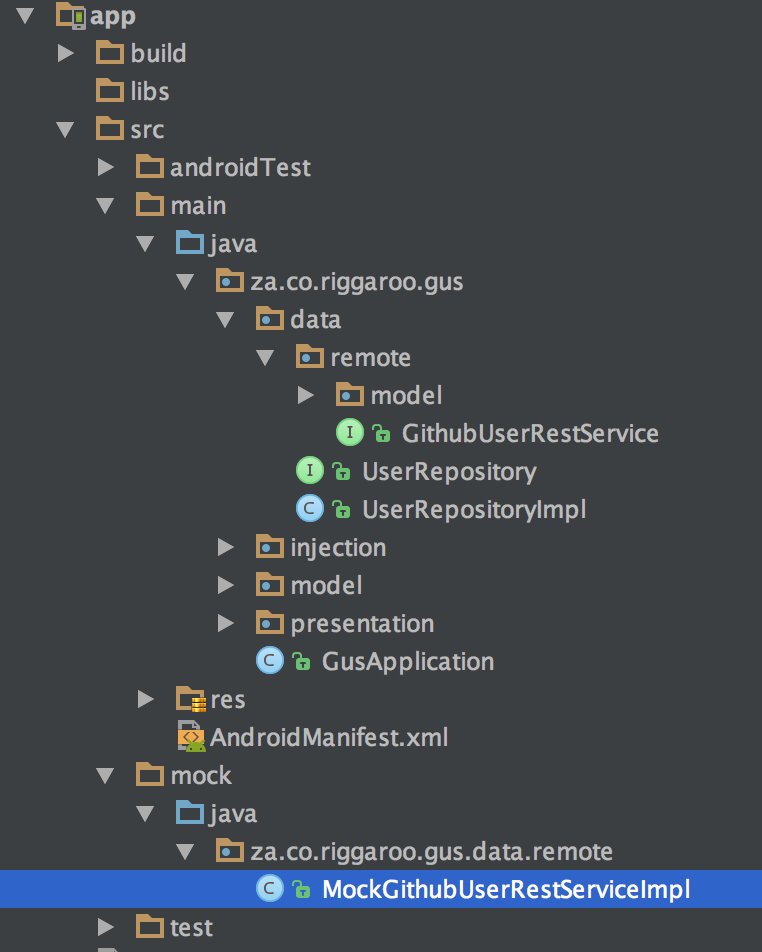Click the data package icon
Viewport: 762px width, 952px height.
tap(270, 319)
